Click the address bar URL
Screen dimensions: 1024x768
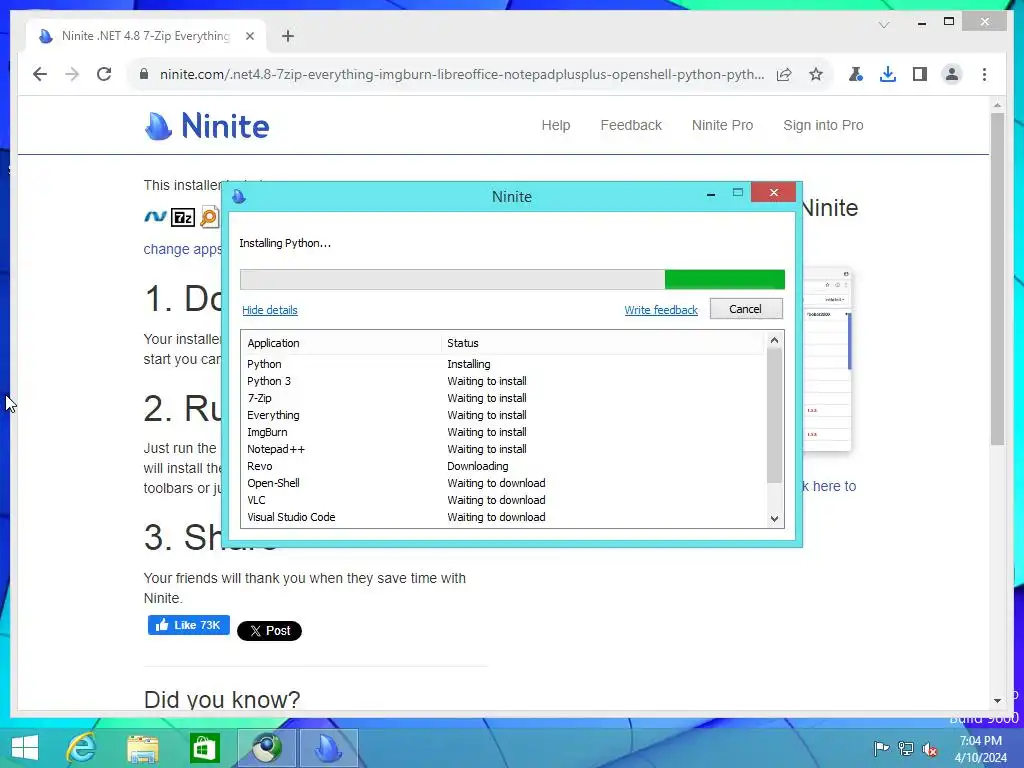point(462,74)
